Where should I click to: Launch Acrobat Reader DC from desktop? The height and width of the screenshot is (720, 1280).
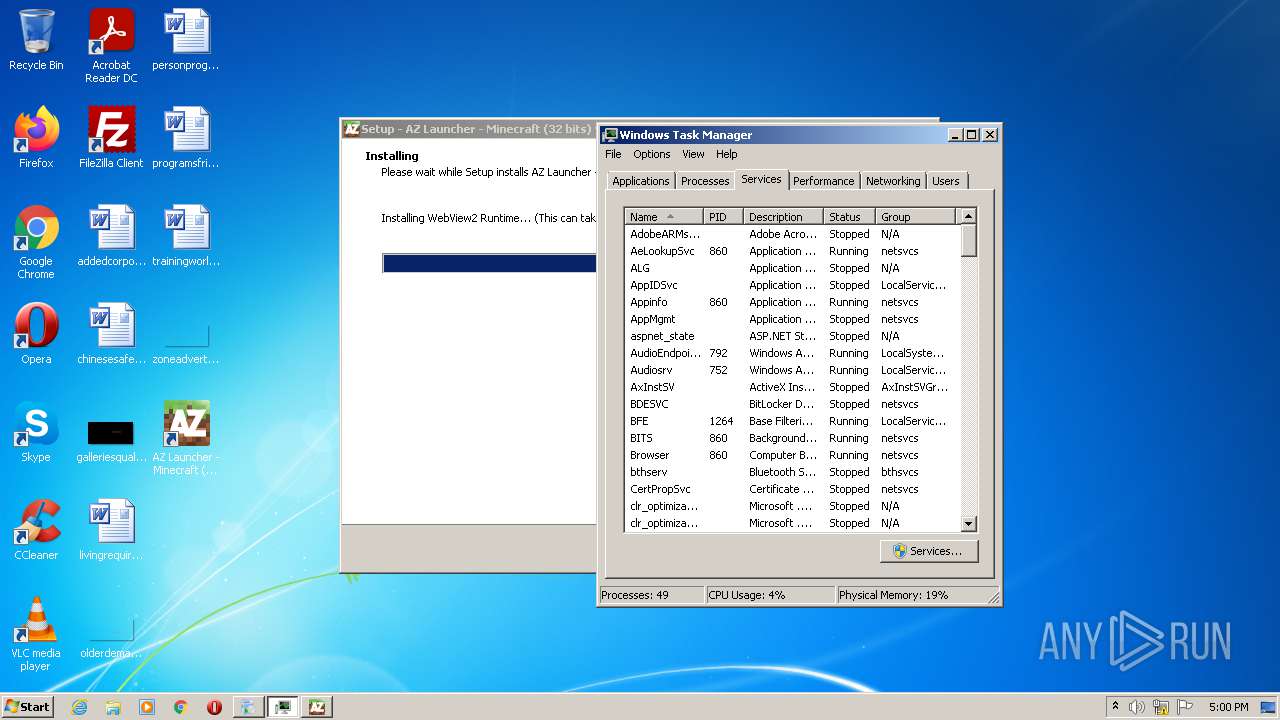(111, 45)
